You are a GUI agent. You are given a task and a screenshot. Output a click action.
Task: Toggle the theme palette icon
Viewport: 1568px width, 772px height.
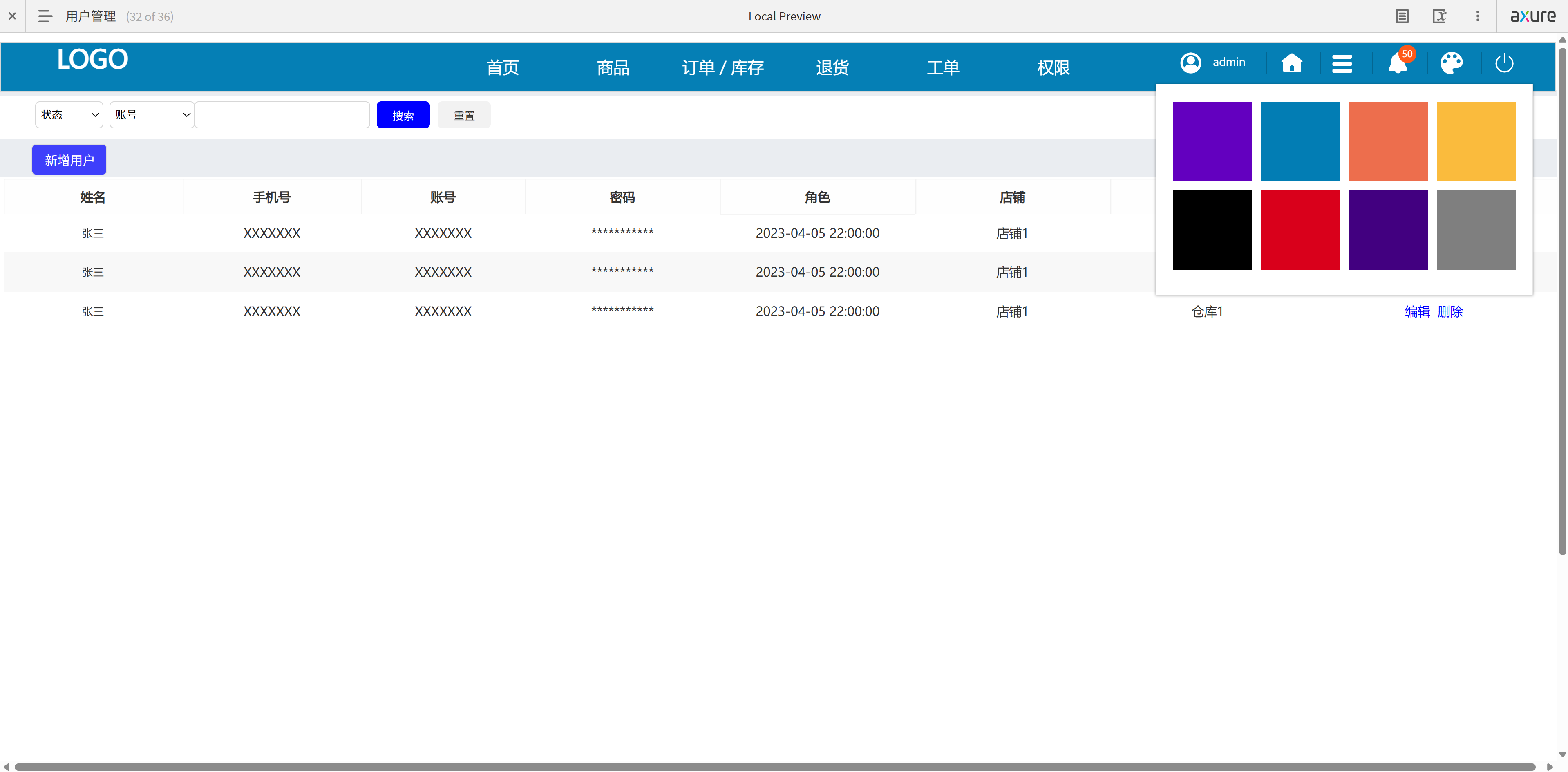(1452, 63)
